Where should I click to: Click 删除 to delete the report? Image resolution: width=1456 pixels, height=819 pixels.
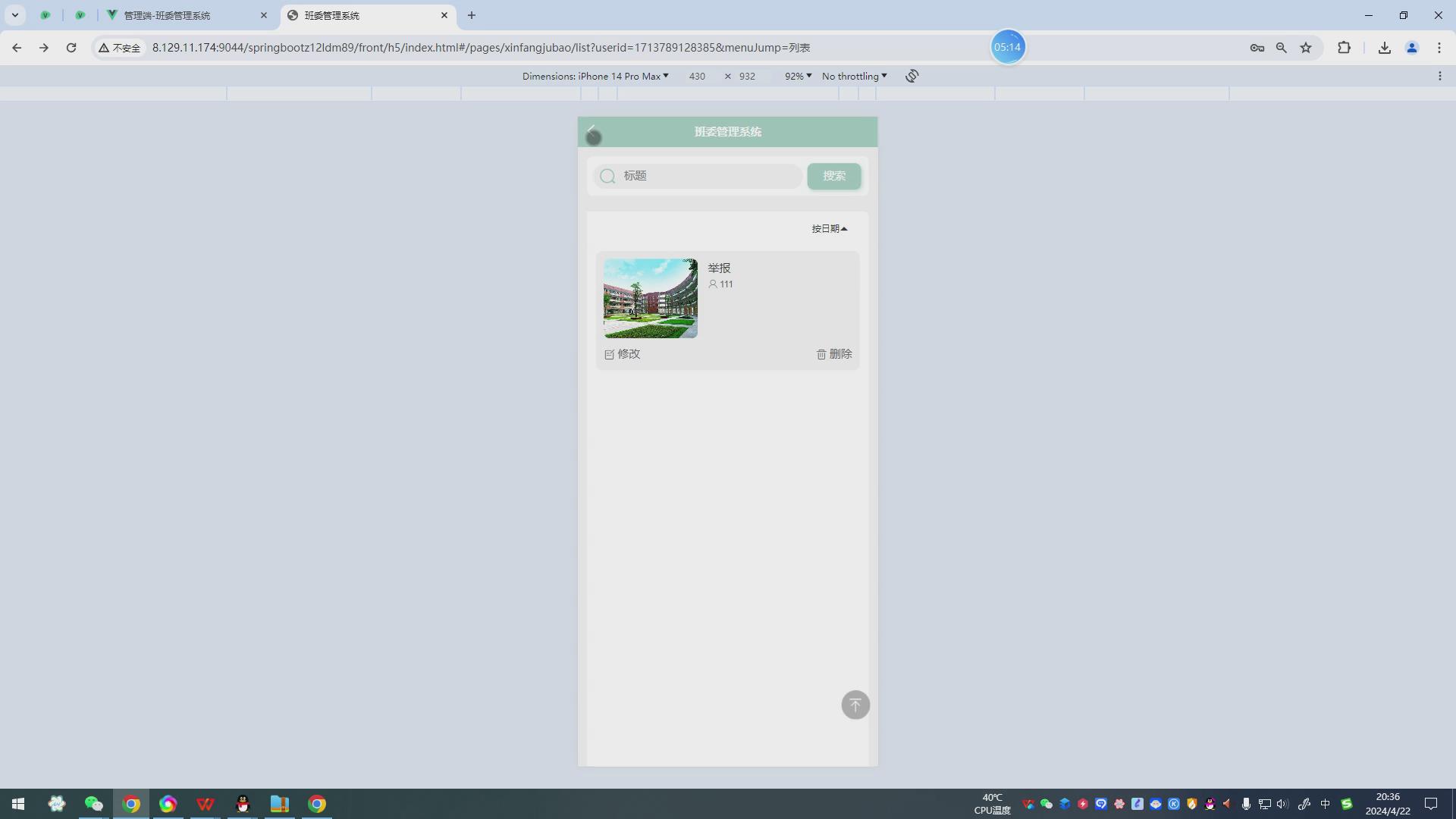pos(834,354)
